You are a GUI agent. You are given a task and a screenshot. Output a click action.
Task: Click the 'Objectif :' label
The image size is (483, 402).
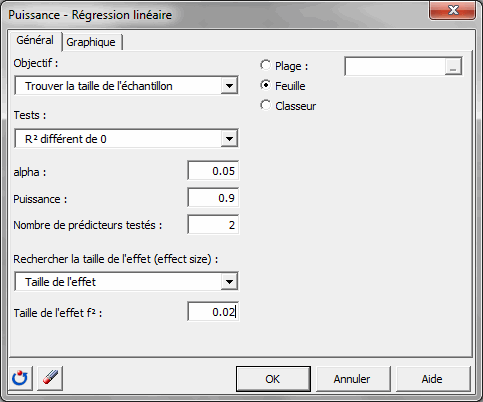click(x=36, y=63)
